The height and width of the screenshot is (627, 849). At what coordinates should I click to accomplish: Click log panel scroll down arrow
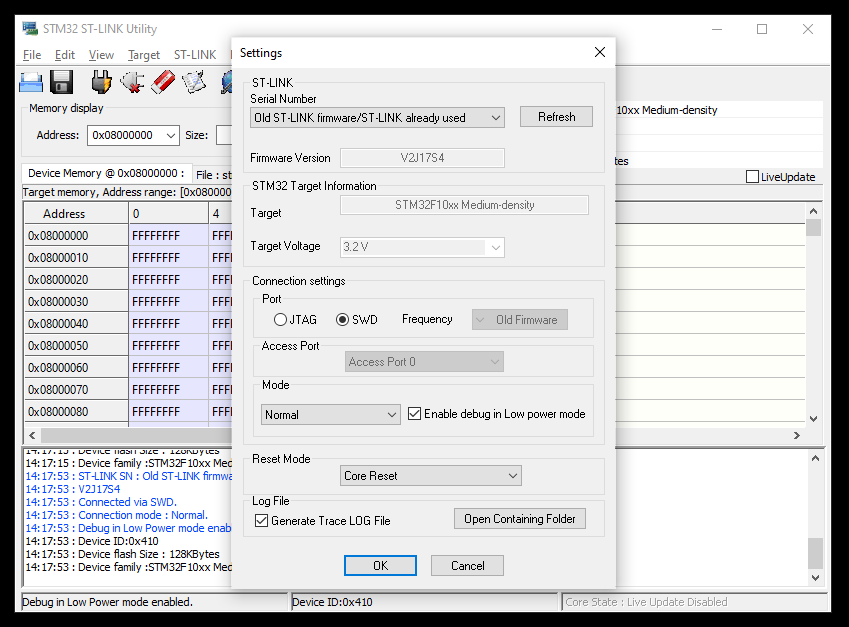[x=815, y=578]
